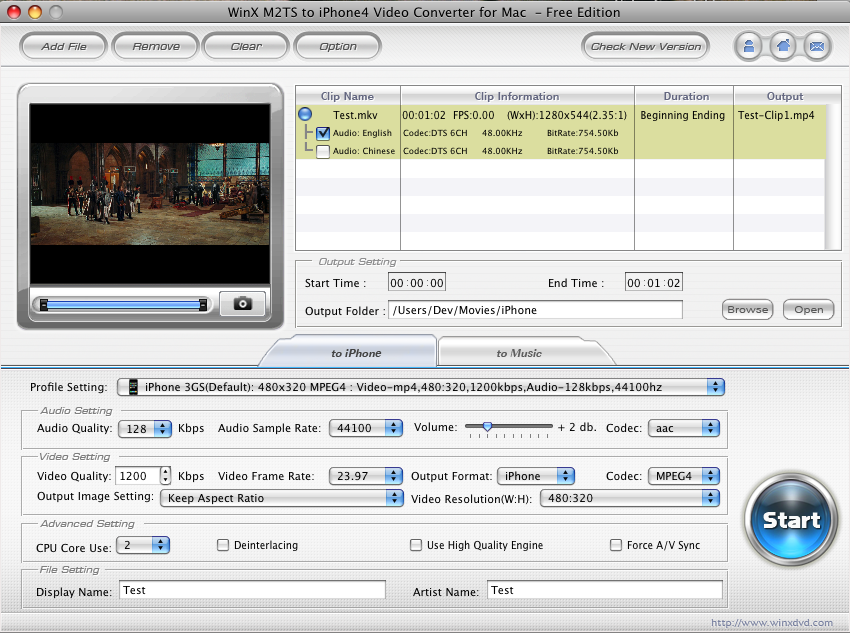Click the Video Quality value field
Image resolution: width=850 pixels, height=633 pixels.
(x=138, y=476)
